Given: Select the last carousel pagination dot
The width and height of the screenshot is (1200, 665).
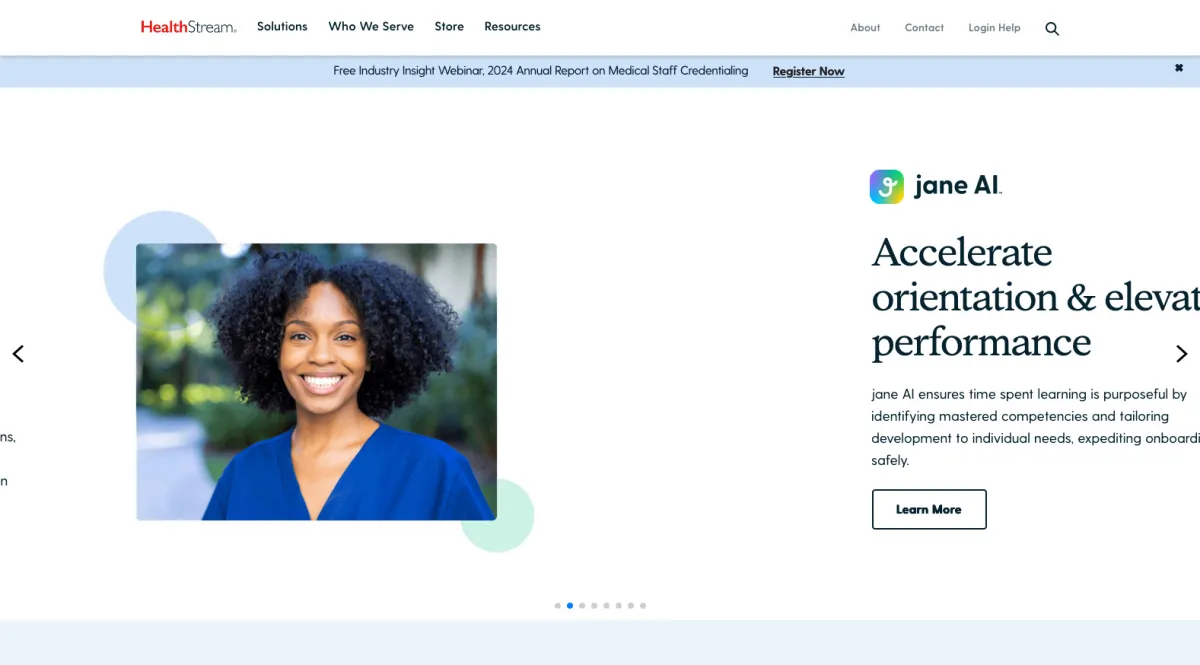Looking at the screenshot, I should pos(643,605).
